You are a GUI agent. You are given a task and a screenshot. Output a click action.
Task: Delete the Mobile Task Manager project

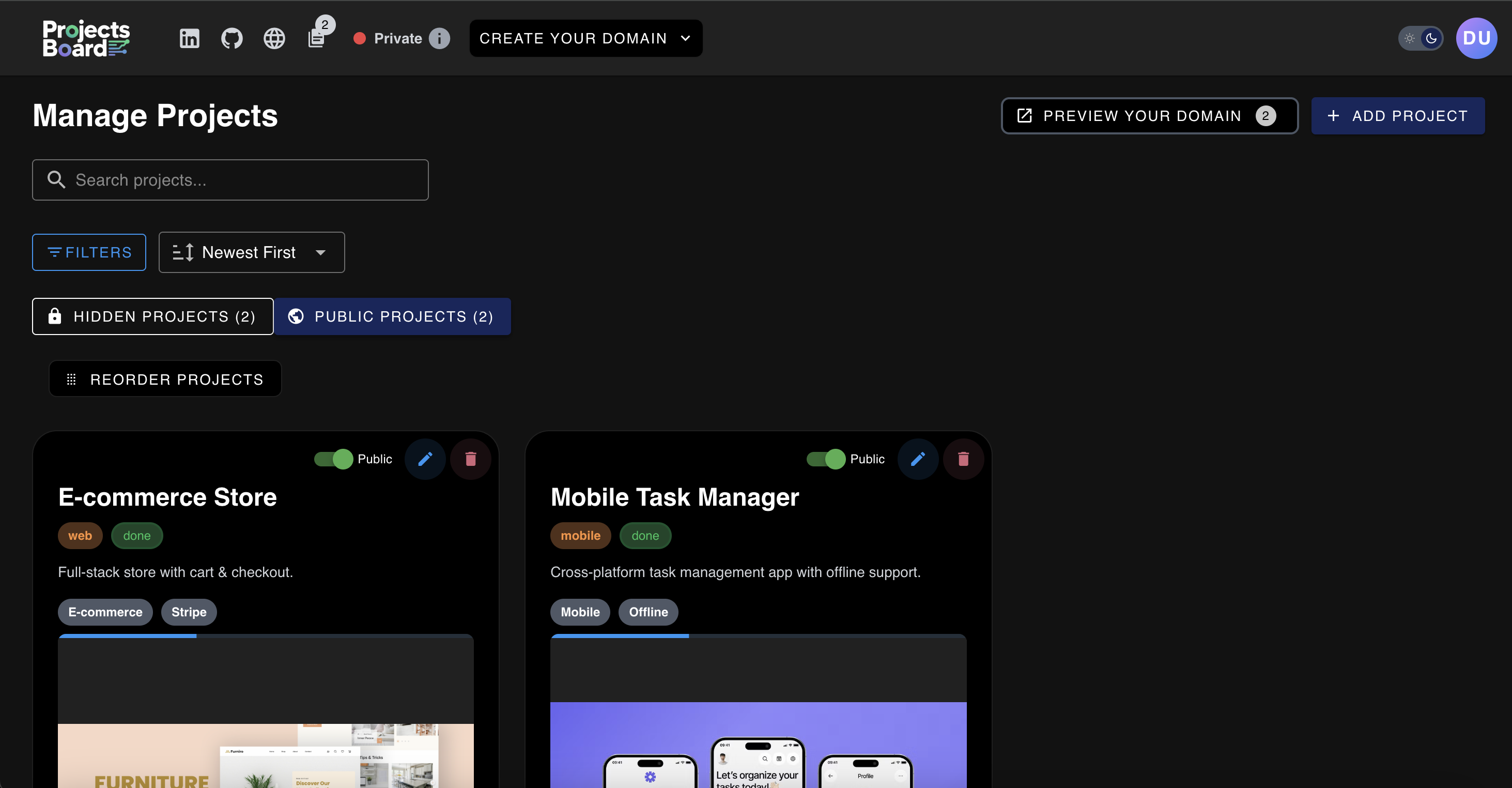(963, 459)
